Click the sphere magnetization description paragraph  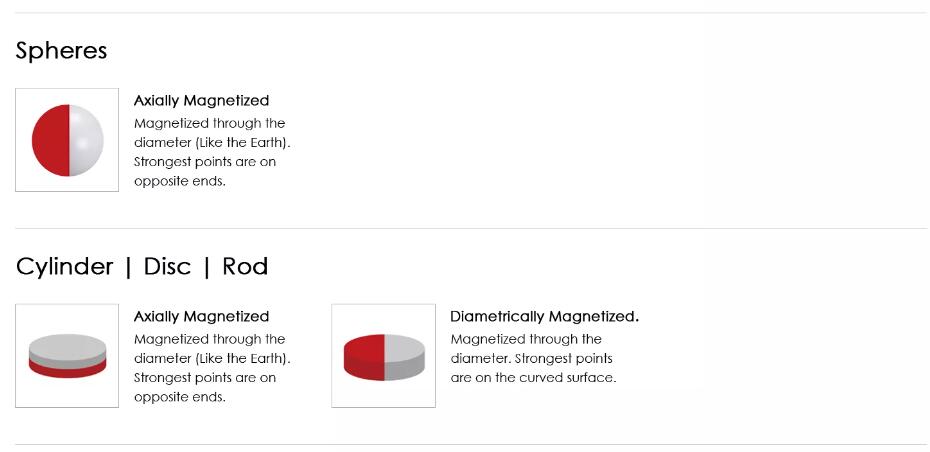click(x=212, y=152)
